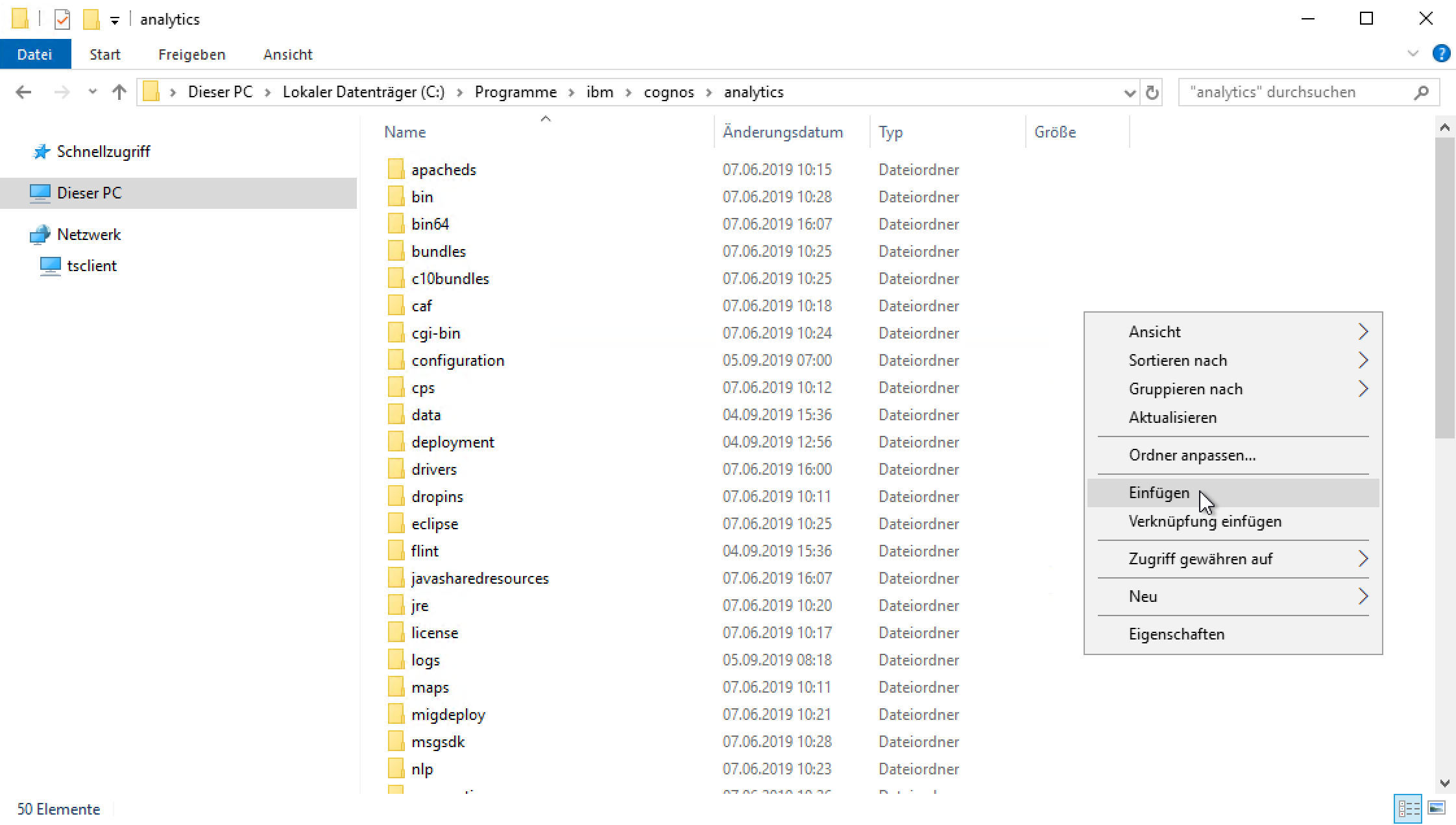Click the Up one level arrow
Screen dimensions: 1456x825
119,92
